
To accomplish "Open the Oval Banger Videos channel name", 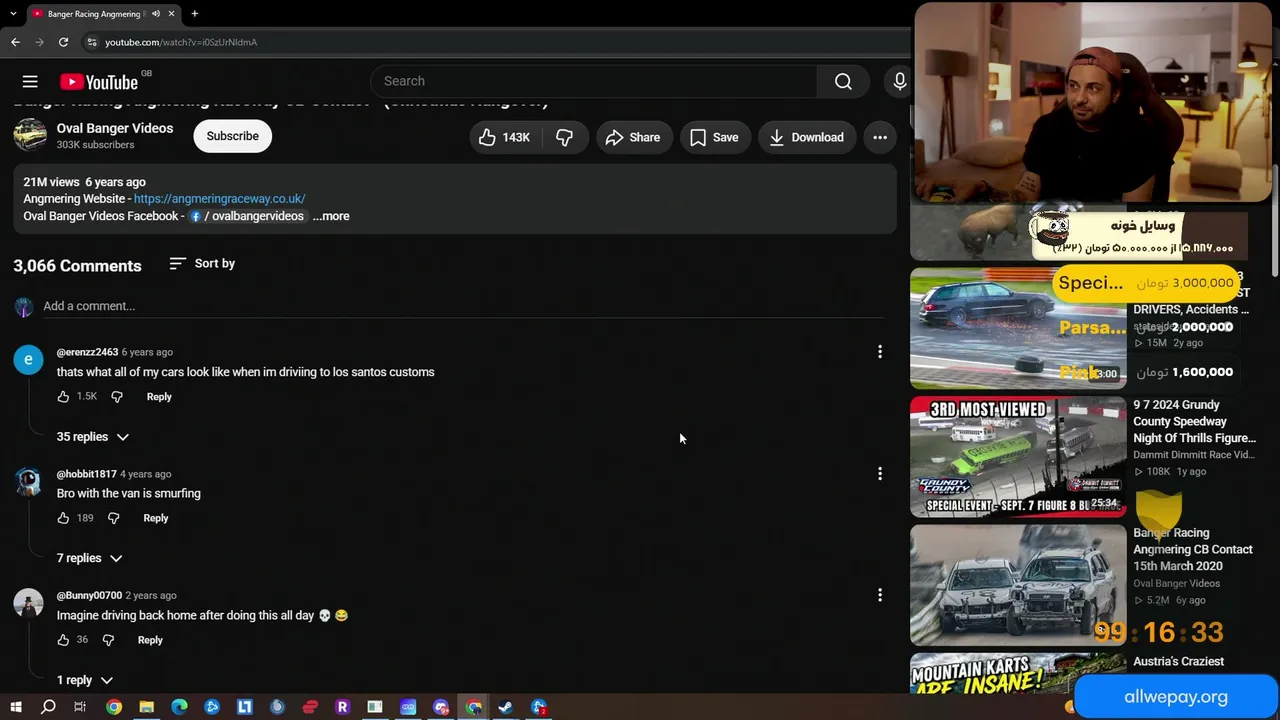I will [x=115, y=128].
